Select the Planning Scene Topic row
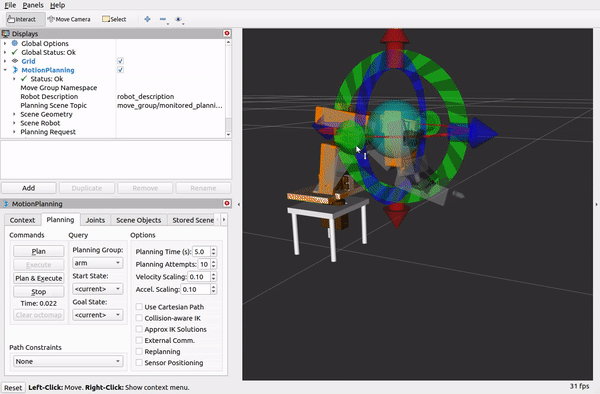This screenshot has height=394, width=600. [113, 105]
